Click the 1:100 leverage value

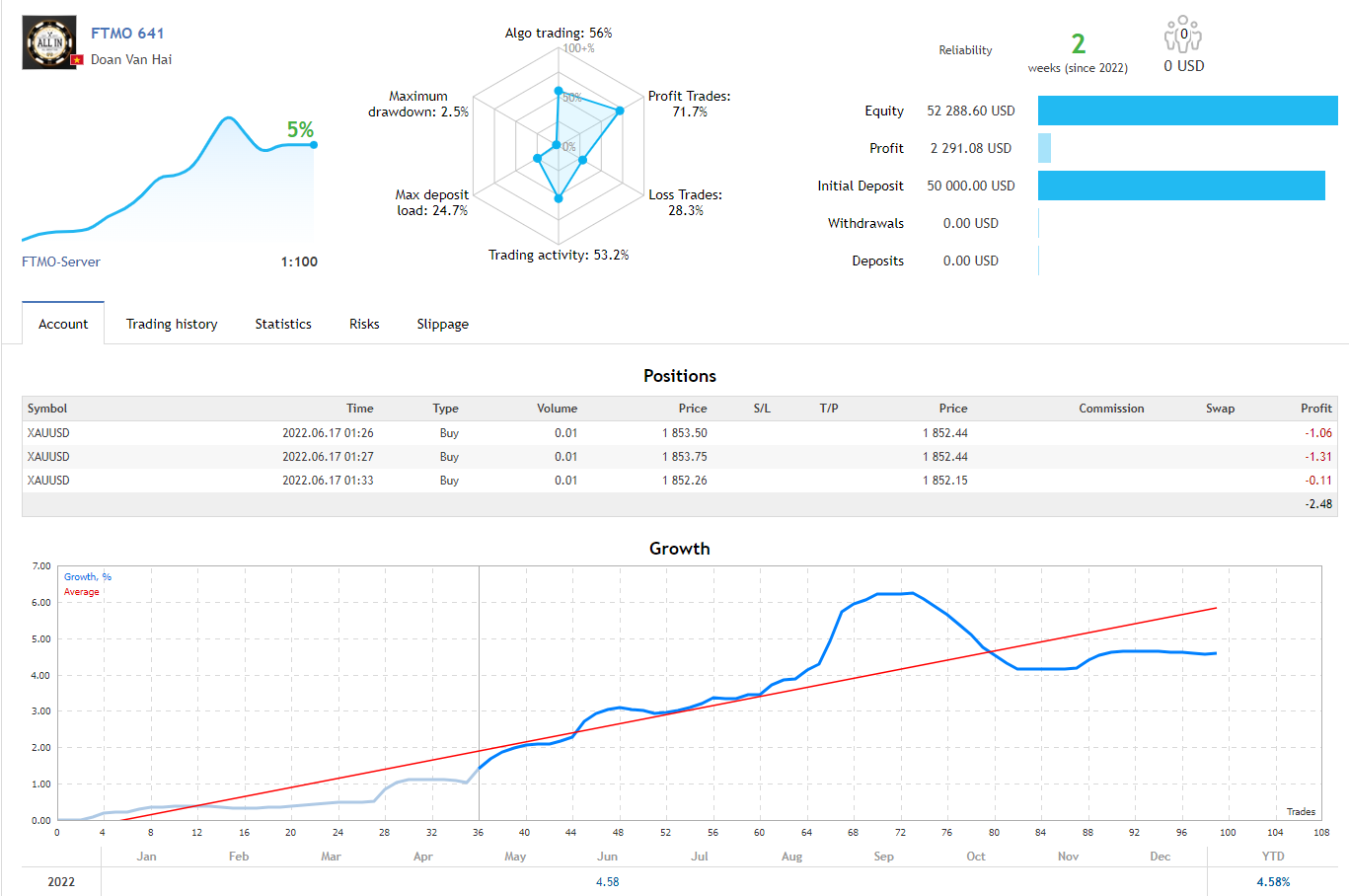click(299, 261)
